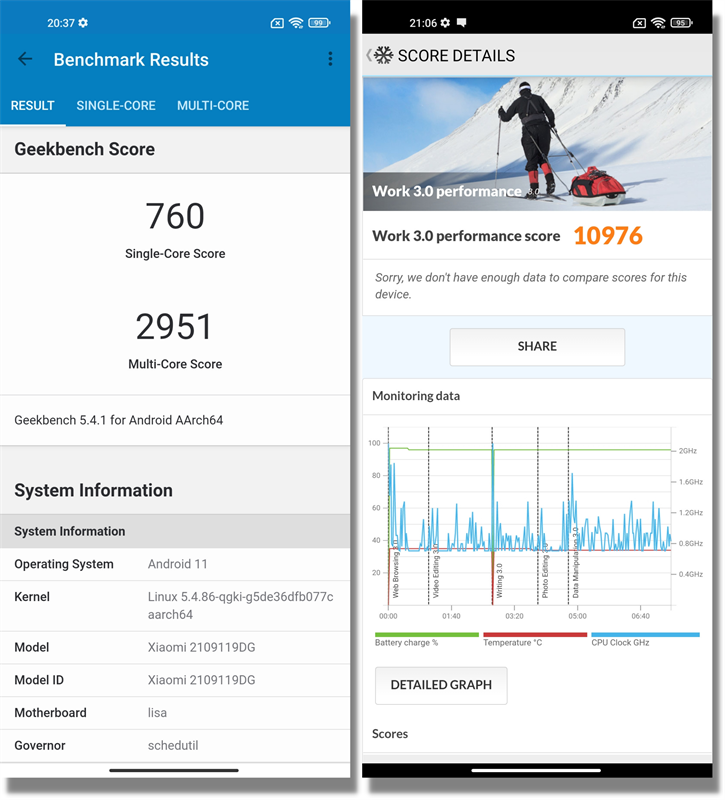The image size is (725, 800).
Task: Tap the SIM-missing icon in PCMark status bar
Action: point(639,23)
